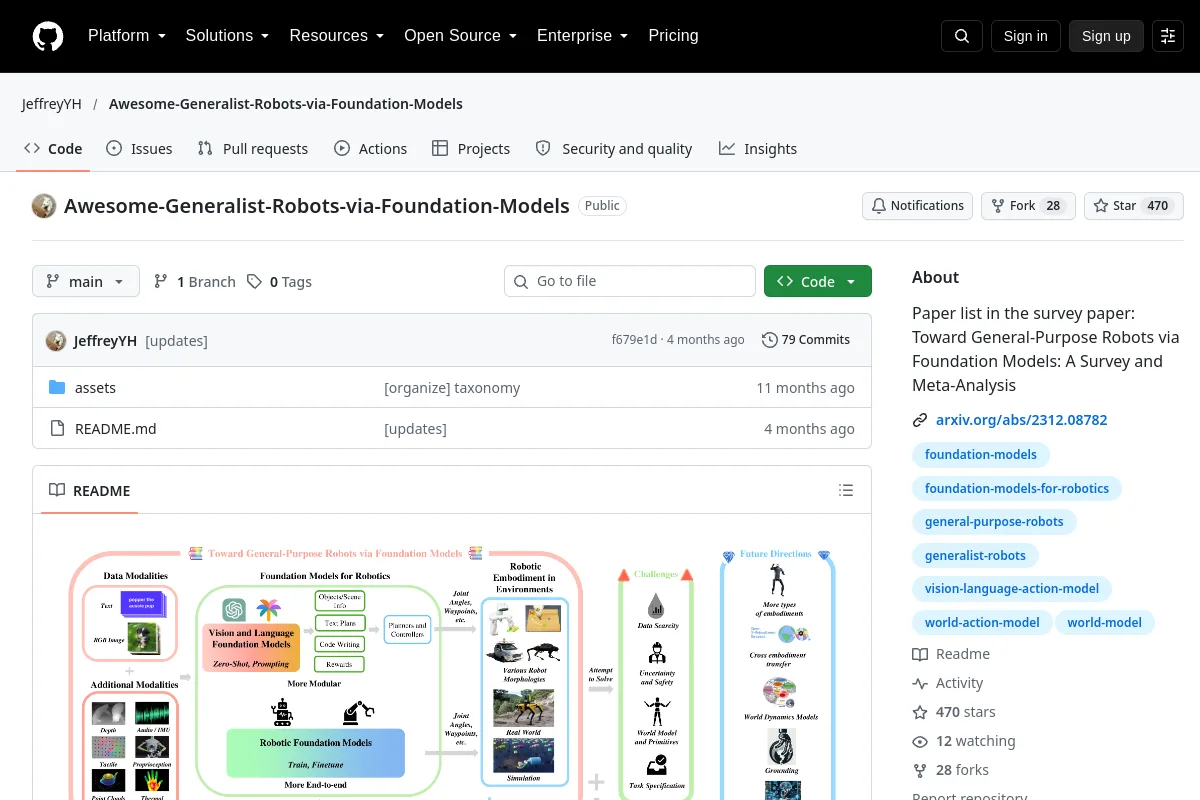Image resolution: width=1200 pixels, height=800 pixels.
Task: Open the JeffreyYH owner breadcrumb link
Action: coord(52,104)
